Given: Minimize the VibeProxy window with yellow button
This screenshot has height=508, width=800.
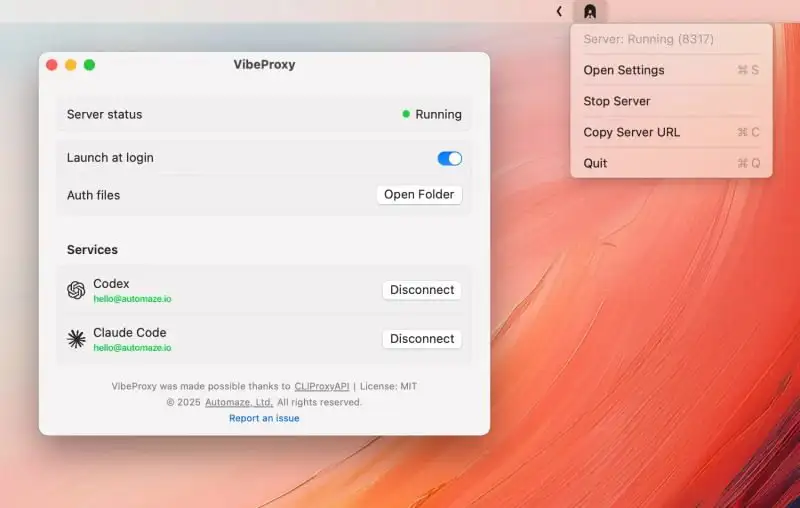Looking at the screenshot, I should coord(71,65).
